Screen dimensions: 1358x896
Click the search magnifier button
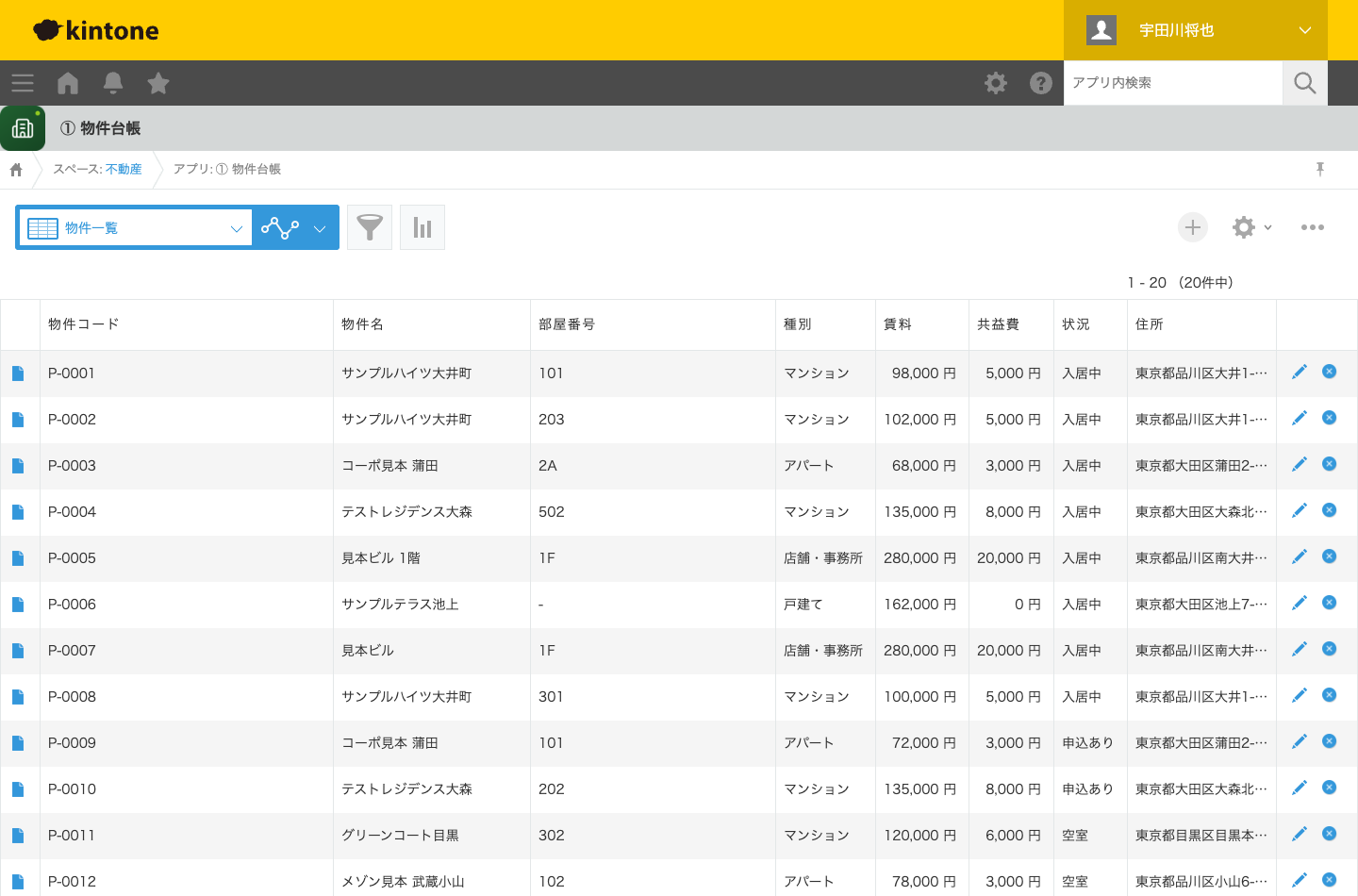(x=1305, y=83)
